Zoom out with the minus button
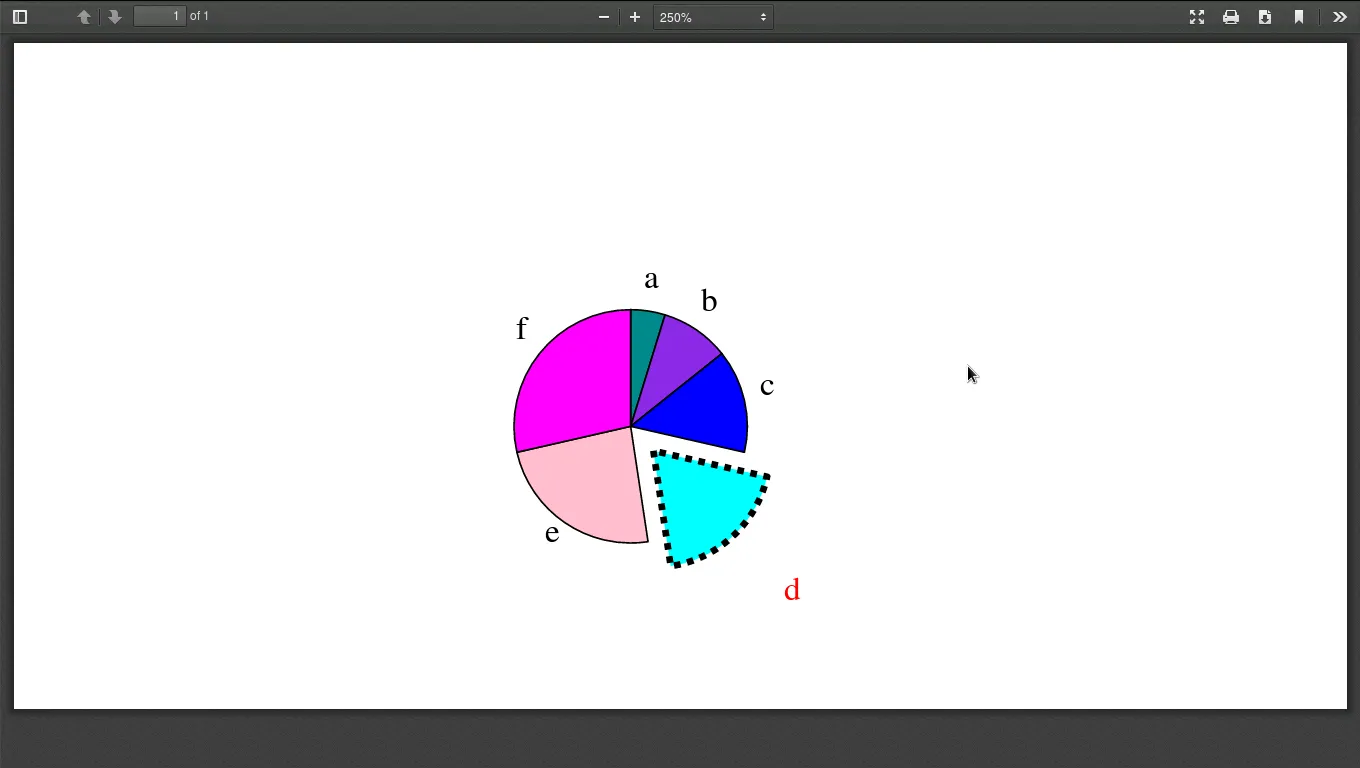 [604, 17]
